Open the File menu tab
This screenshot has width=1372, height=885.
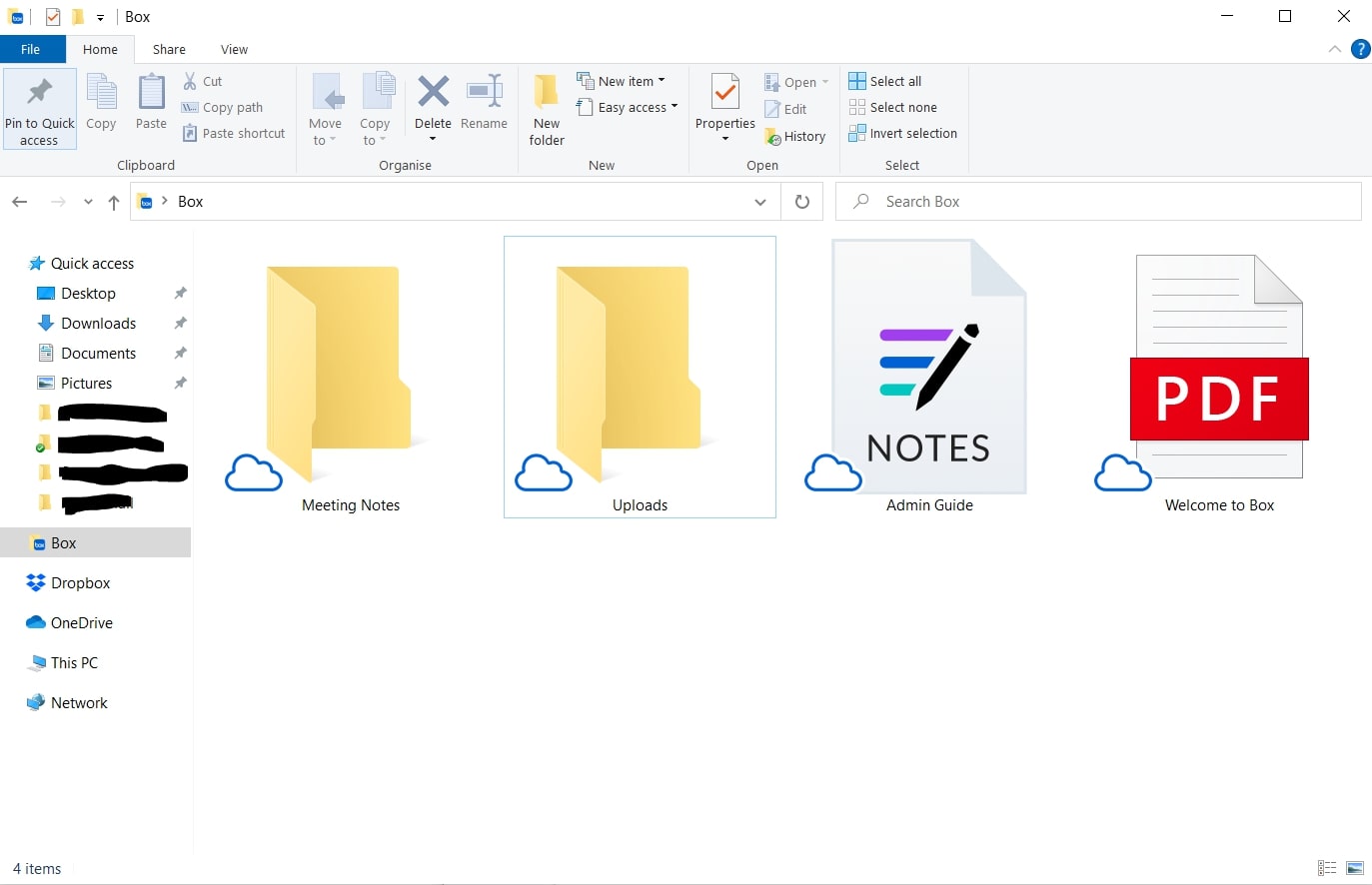pyautogui.click(x=31, y=49)
